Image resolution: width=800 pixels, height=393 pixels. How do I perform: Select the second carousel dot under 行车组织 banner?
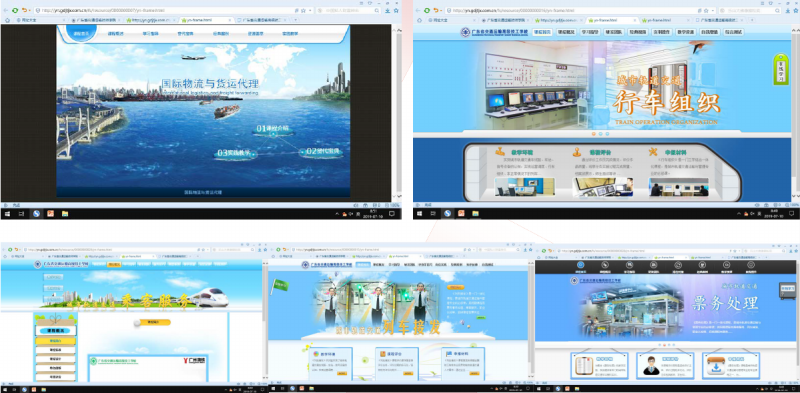(600, 134)
